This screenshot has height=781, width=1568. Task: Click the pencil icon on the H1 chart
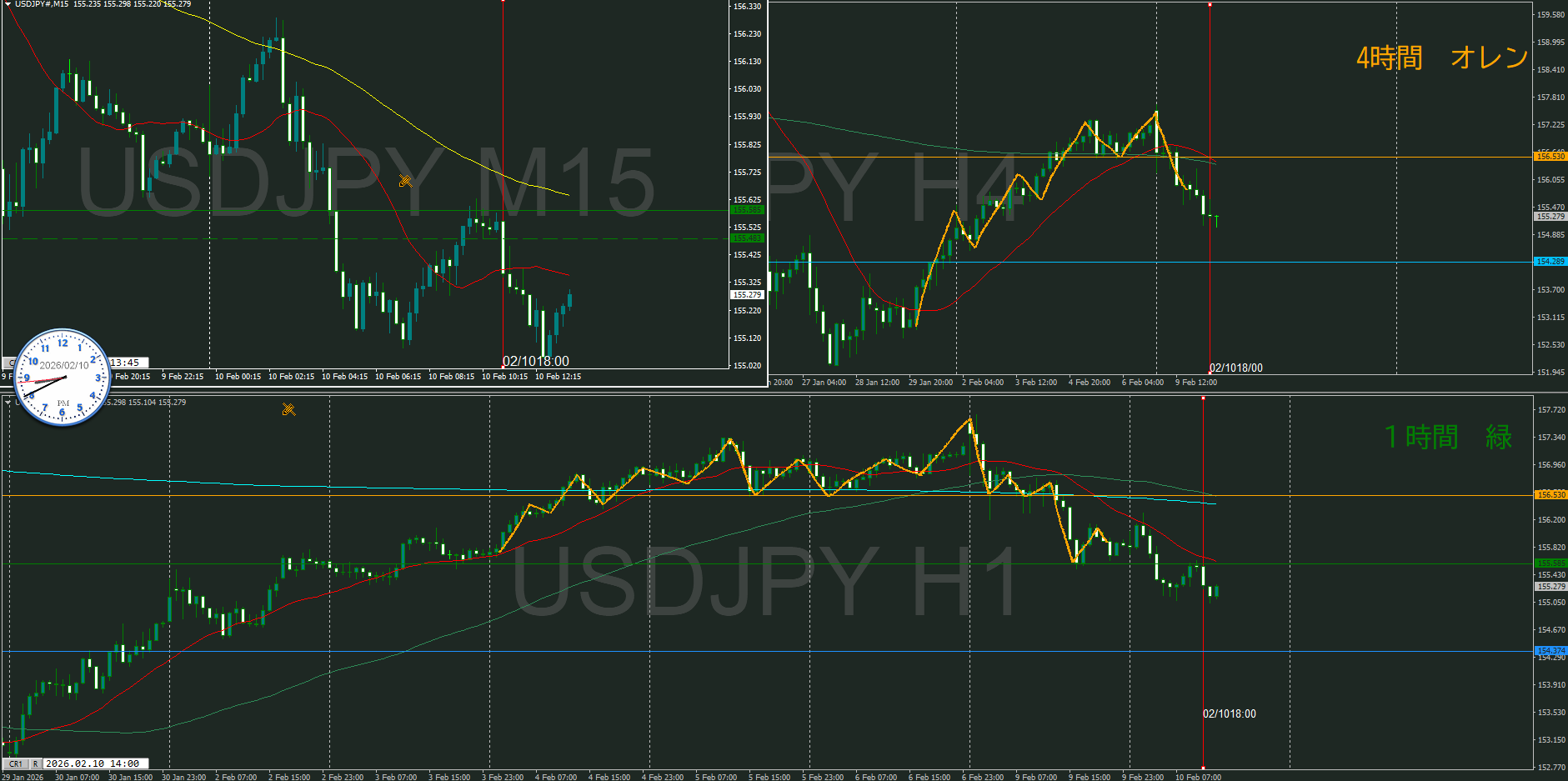(x=288, y=409)
